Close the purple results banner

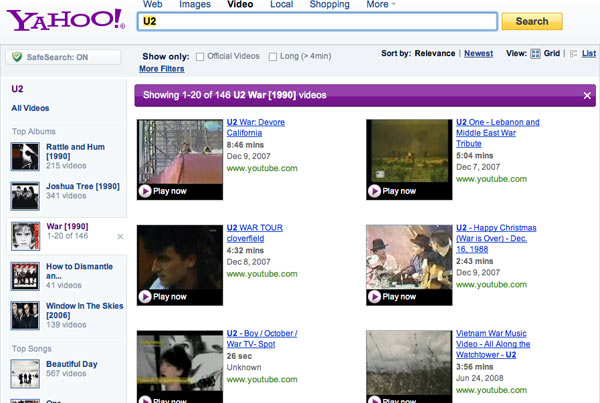point(587,95)
